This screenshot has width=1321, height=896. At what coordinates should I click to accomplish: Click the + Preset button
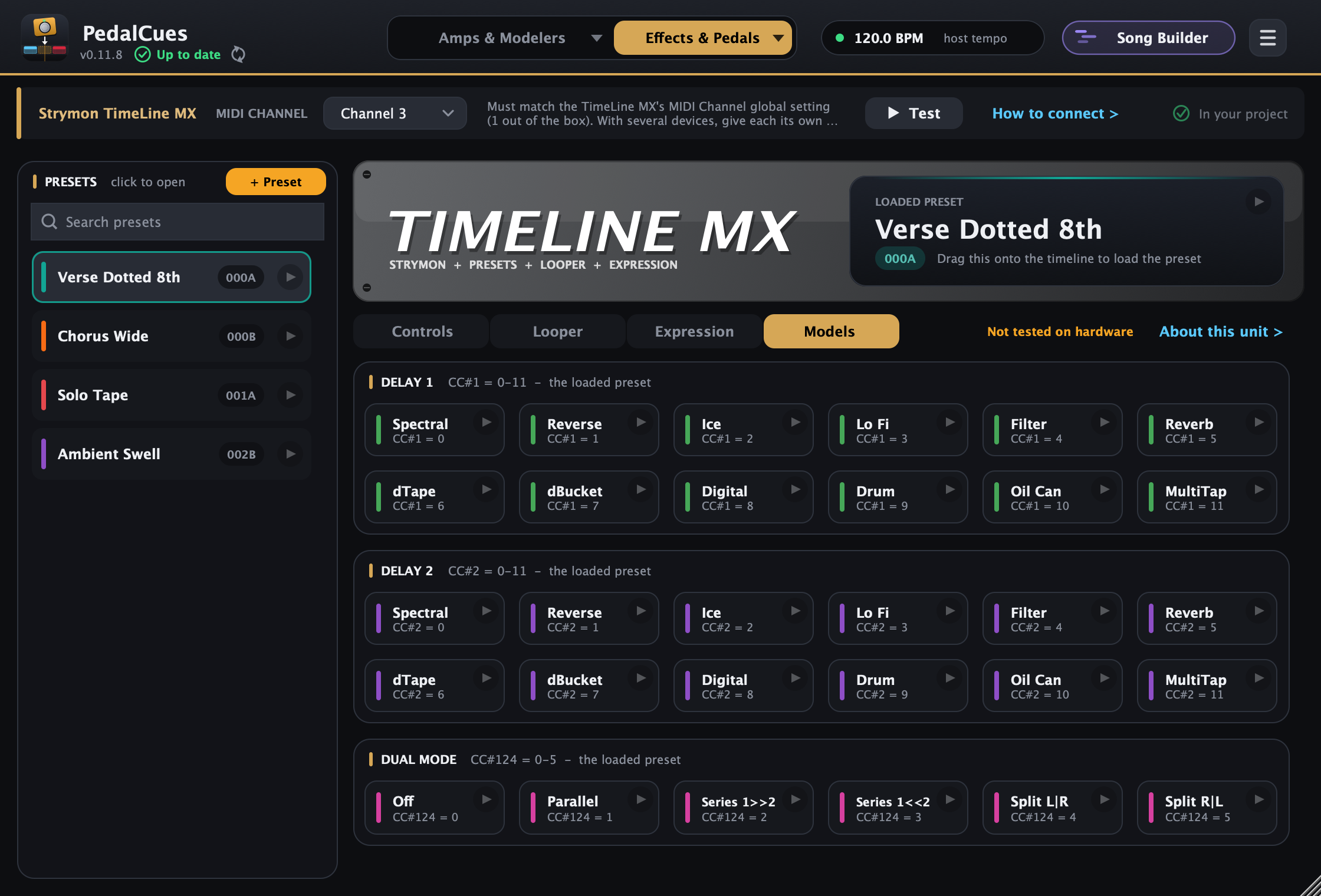pos(276,182)
